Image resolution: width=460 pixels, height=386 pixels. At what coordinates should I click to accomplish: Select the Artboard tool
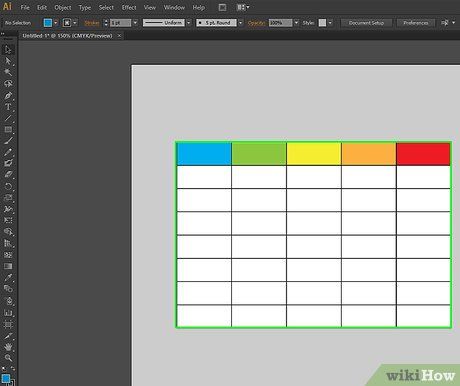pos(8,324)
